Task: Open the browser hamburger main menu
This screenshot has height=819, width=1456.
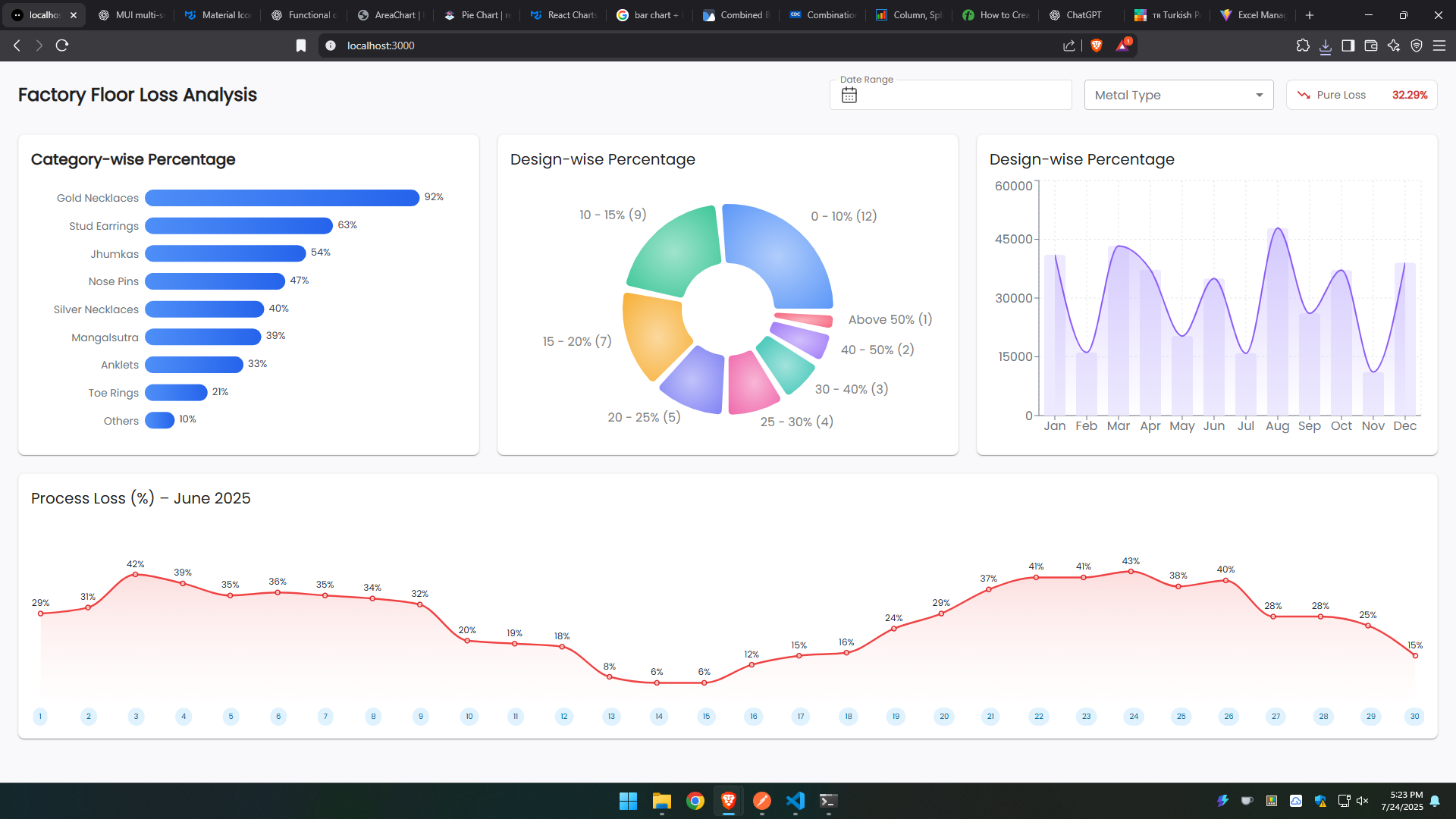Action: pyautogui.click(x=1439, y=45)
